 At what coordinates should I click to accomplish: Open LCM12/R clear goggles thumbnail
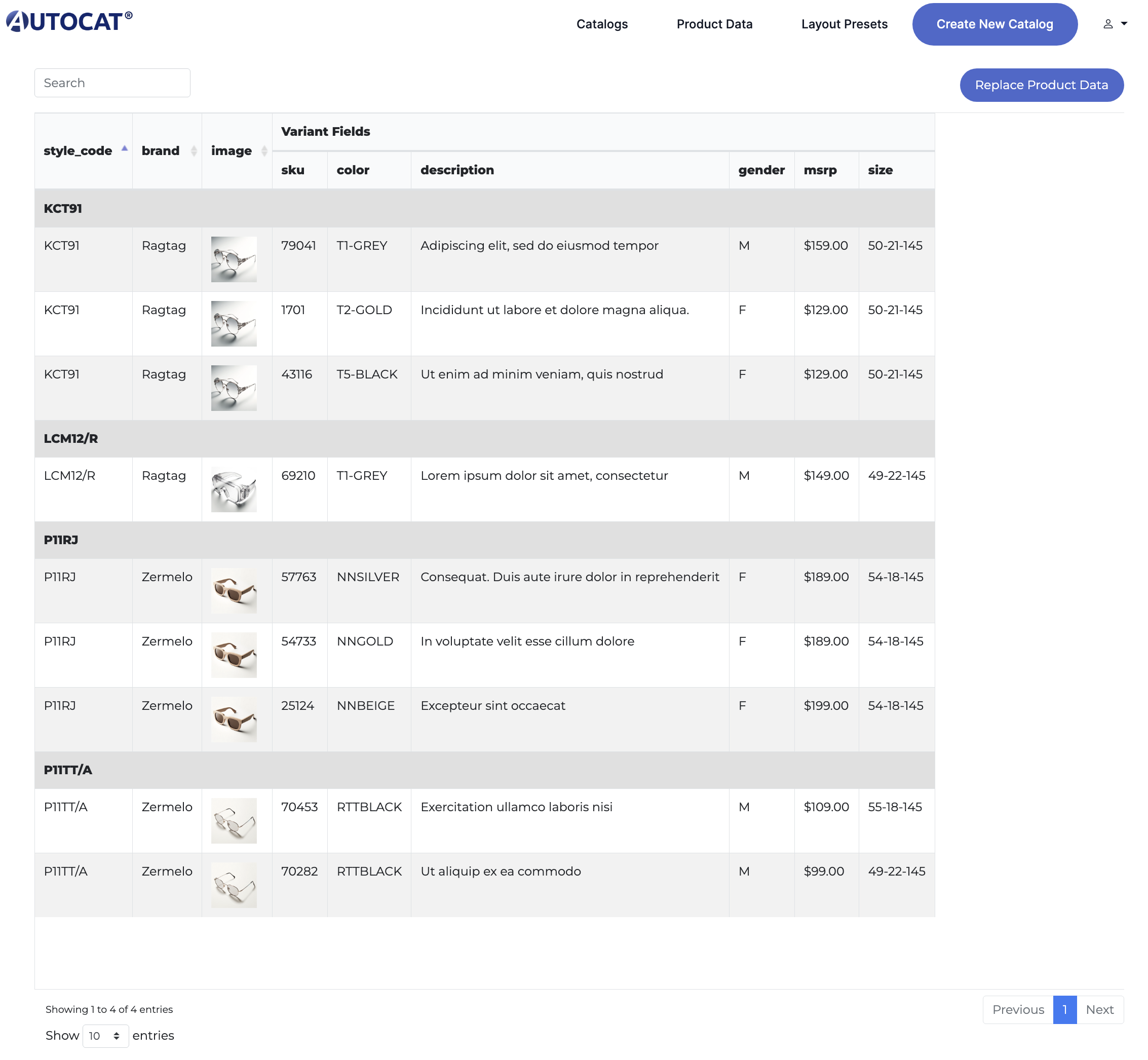coord(234,489)
